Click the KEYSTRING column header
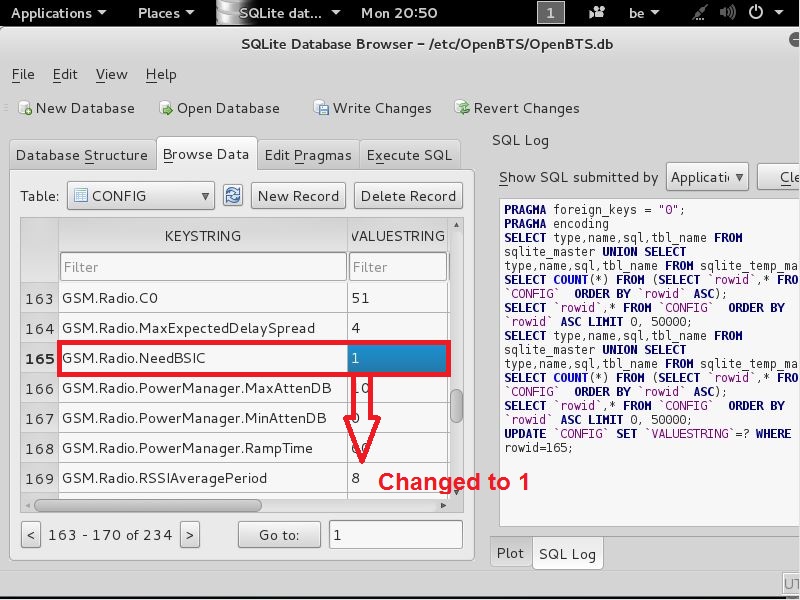Screen dimensions: 800x600 [x=203, y=236]
